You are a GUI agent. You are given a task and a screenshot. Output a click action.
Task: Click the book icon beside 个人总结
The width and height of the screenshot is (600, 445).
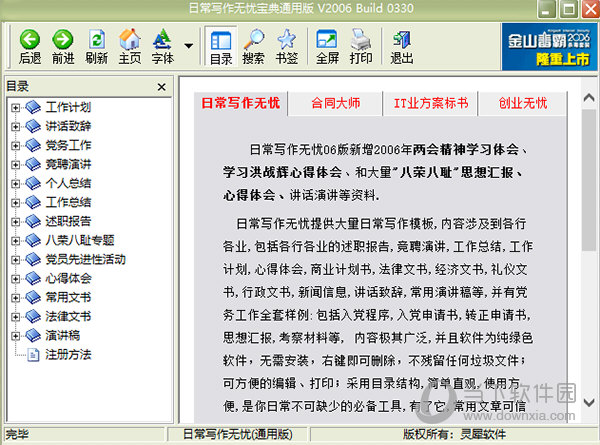[x=33, y=183]
